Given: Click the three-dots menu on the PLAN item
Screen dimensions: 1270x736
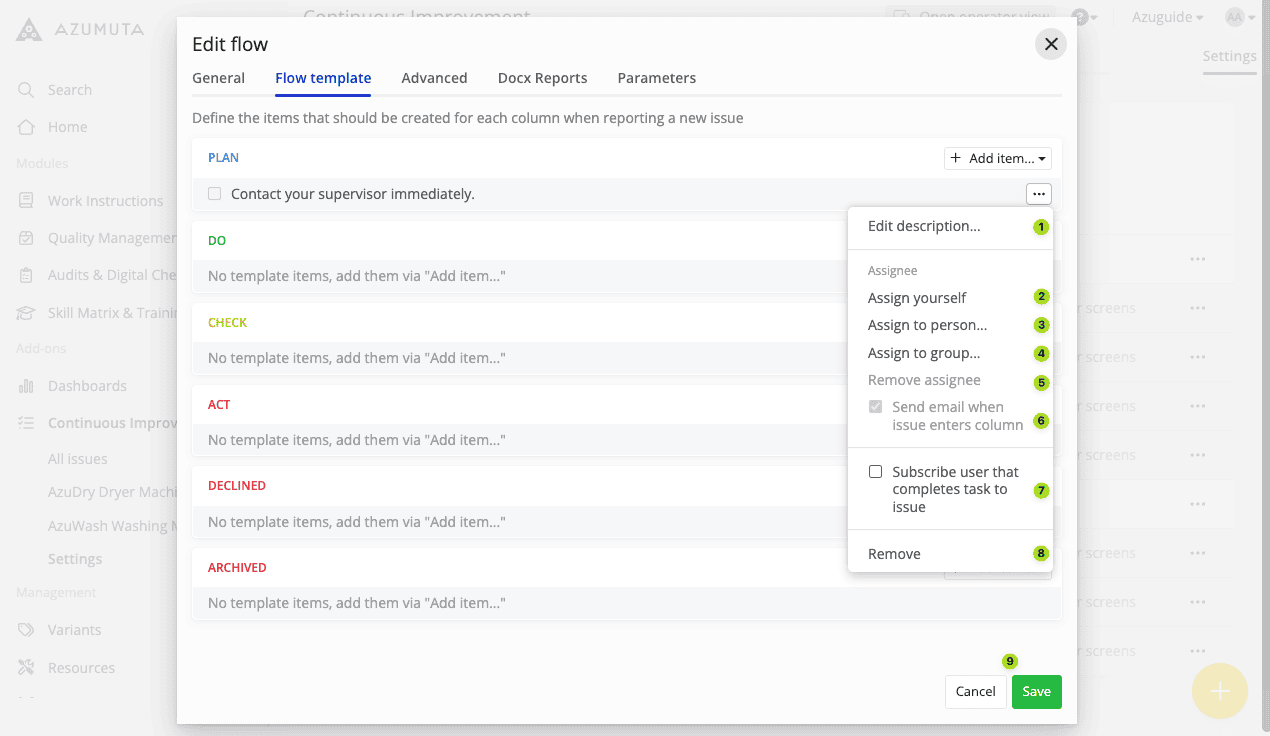Looking at the screenshot, I should pyautogui.click(x=1038, y=194).
